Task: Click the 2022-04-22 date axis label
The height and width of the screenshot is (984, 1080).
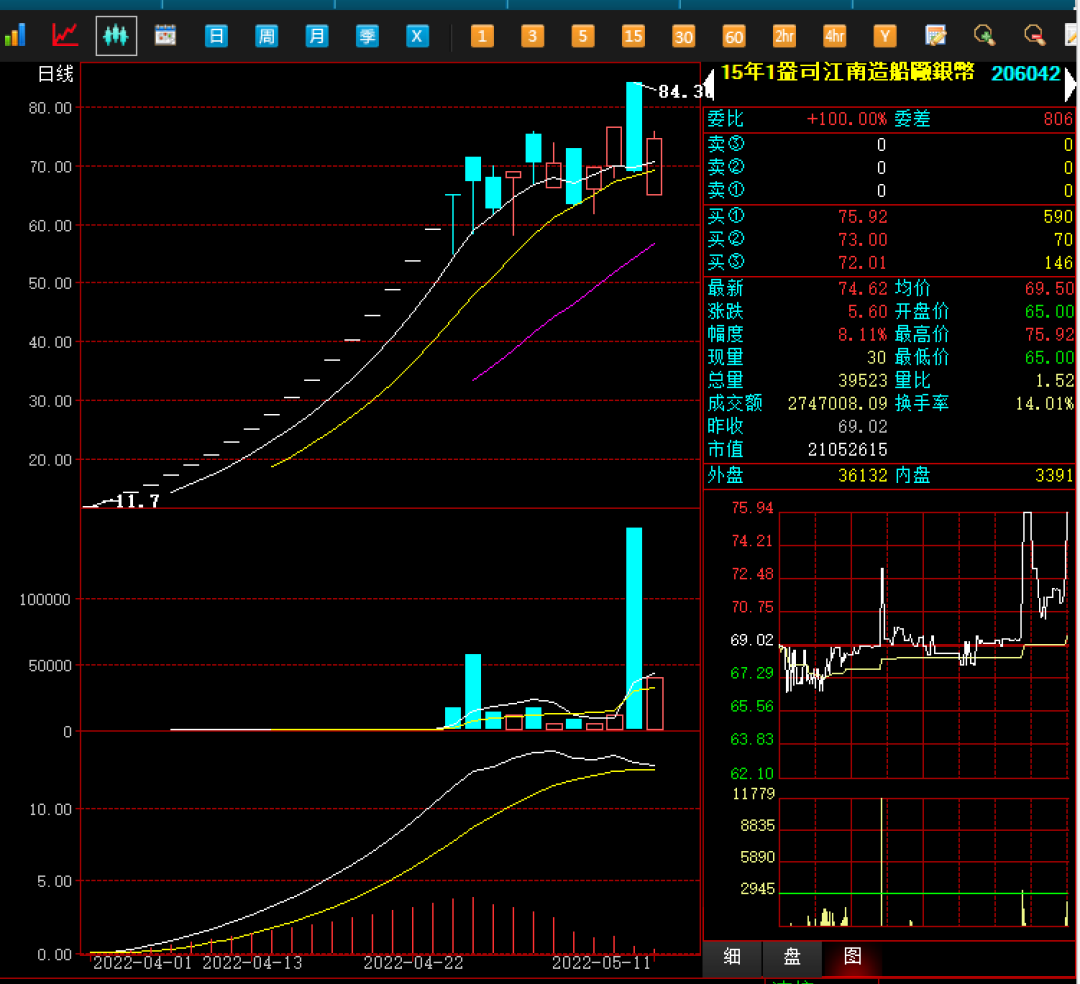Action: (413, 963)
